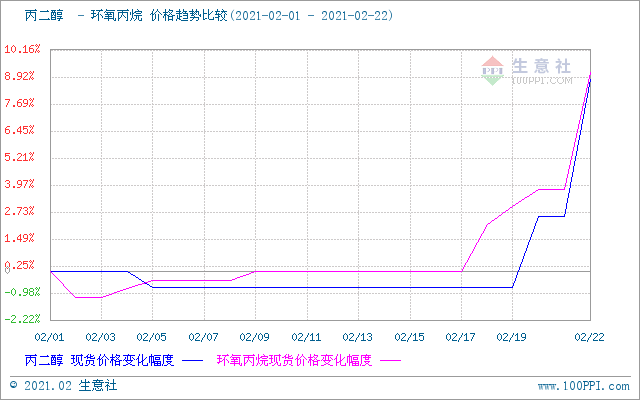
Task: Select the 丙二醇 现货价格变化幅度 legend label
Action: 100,360
